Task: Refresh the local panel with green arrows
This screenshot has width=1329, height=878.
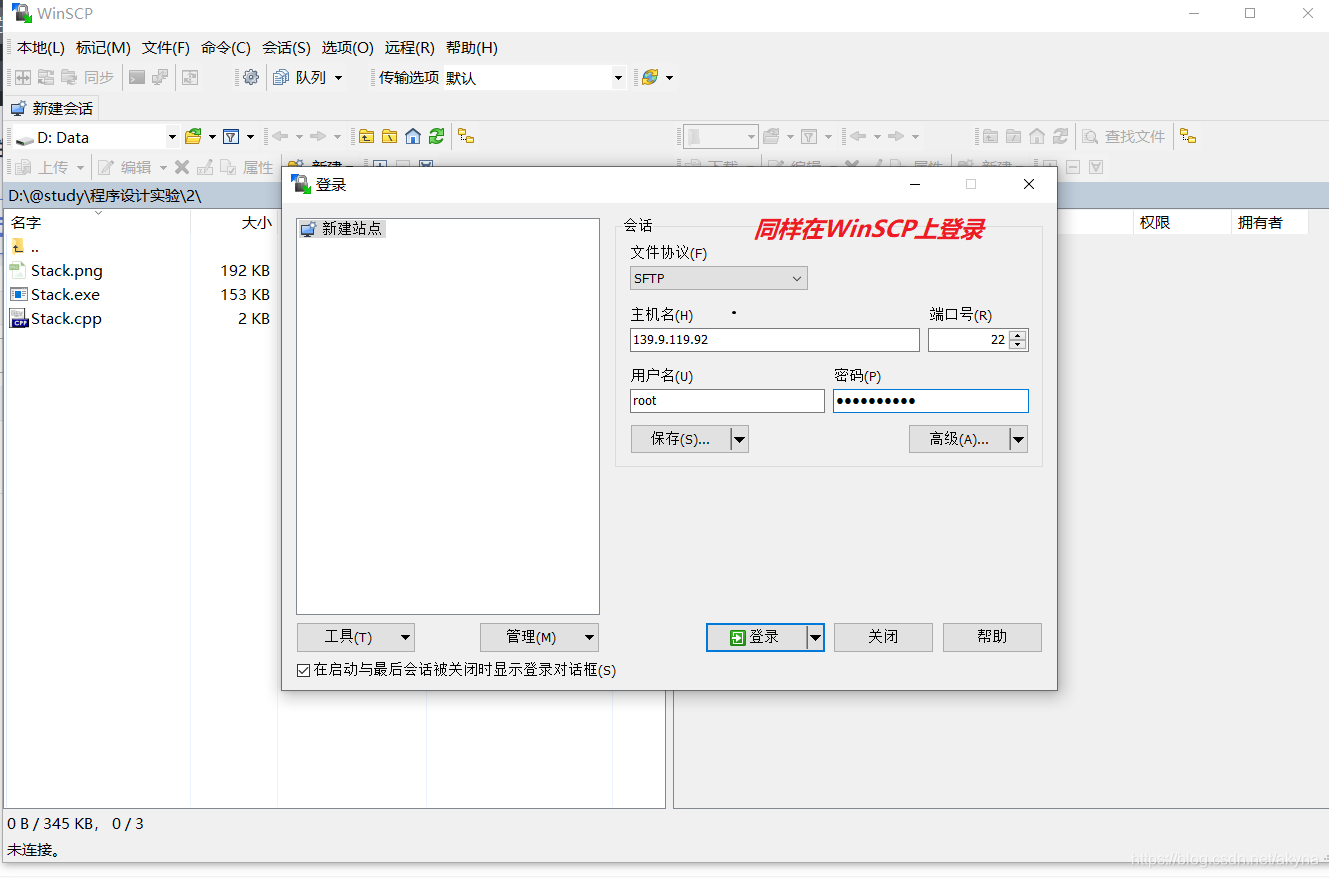Action: point(436,136)
